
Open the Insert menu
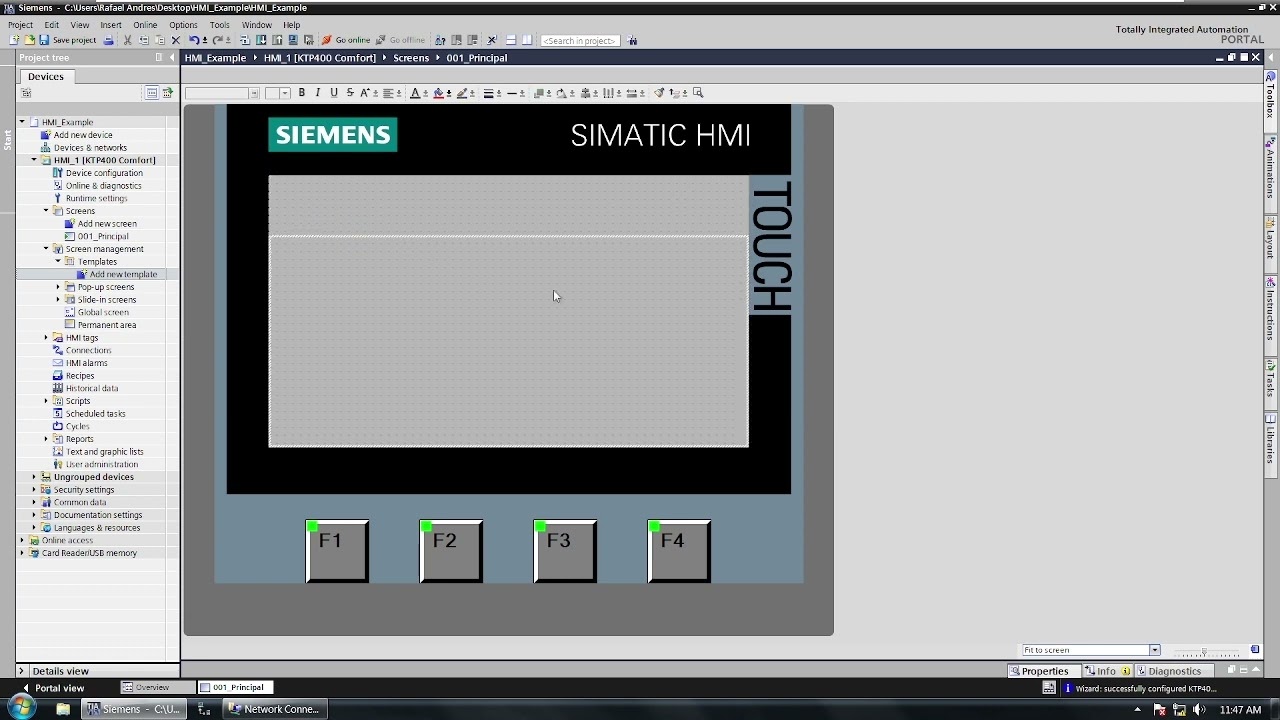pos(111,25)
